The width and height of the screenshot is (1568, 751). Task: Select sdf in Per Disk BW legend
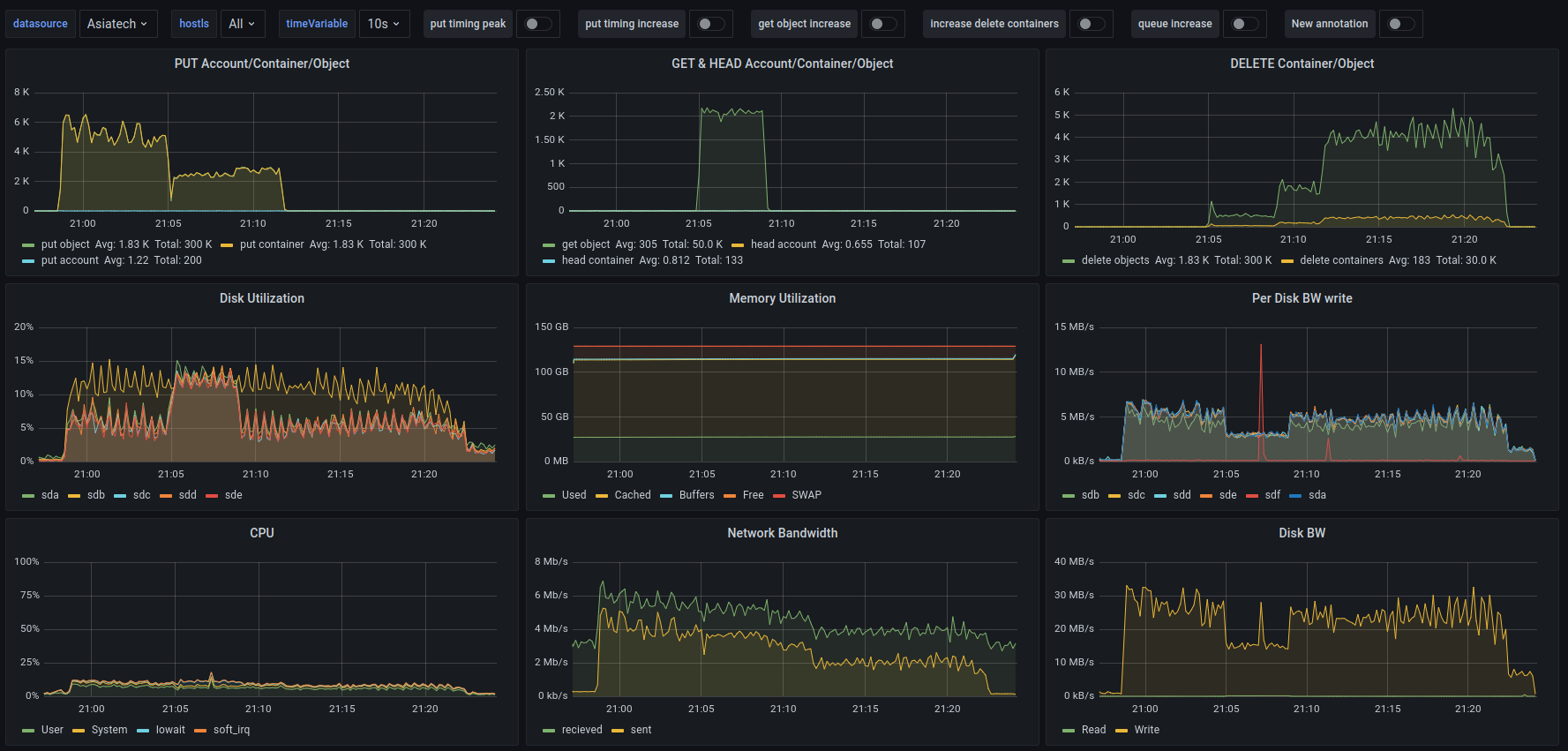[x=1272, y=495]
